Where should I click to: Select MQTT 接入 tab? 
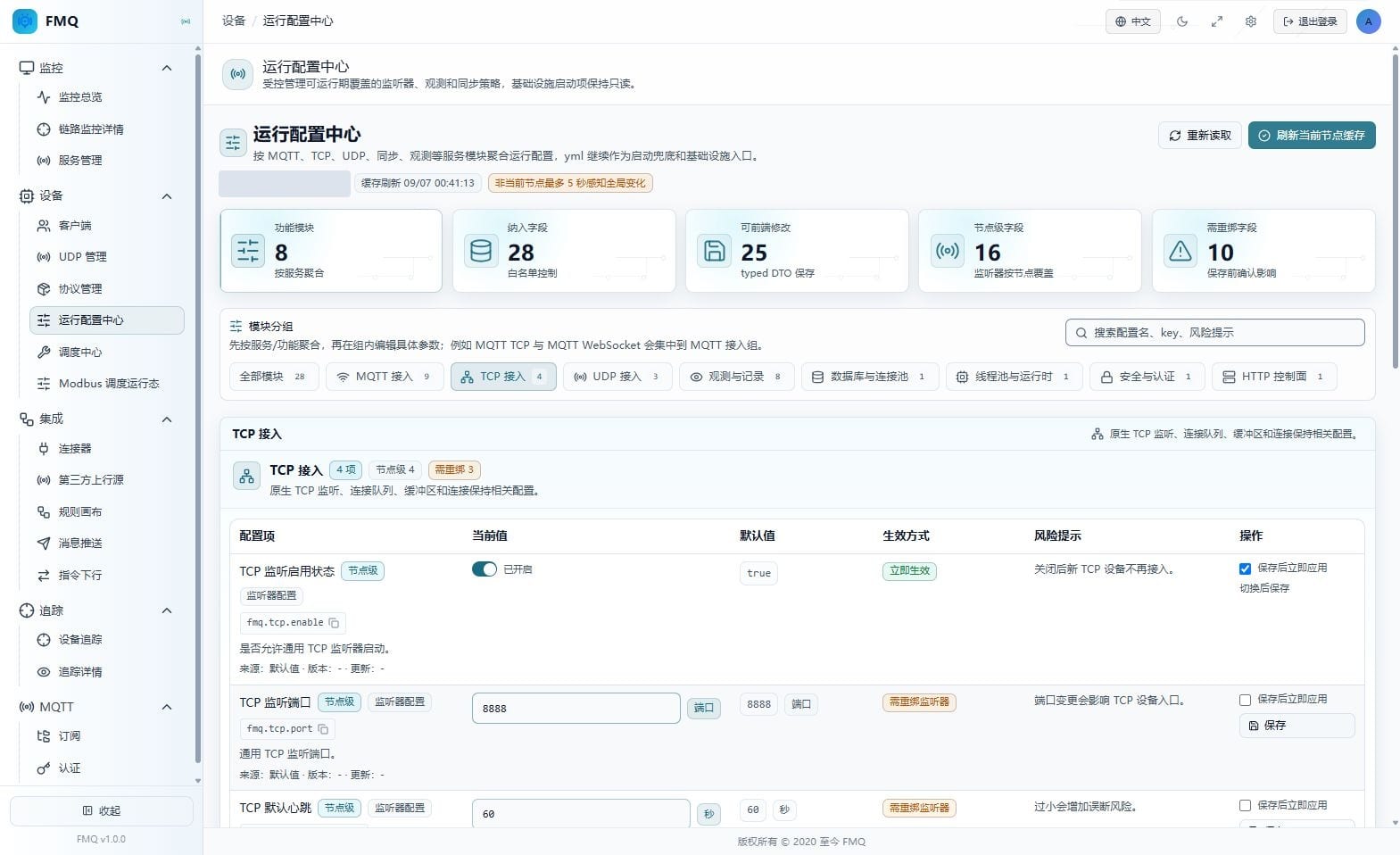click(384, 377)
